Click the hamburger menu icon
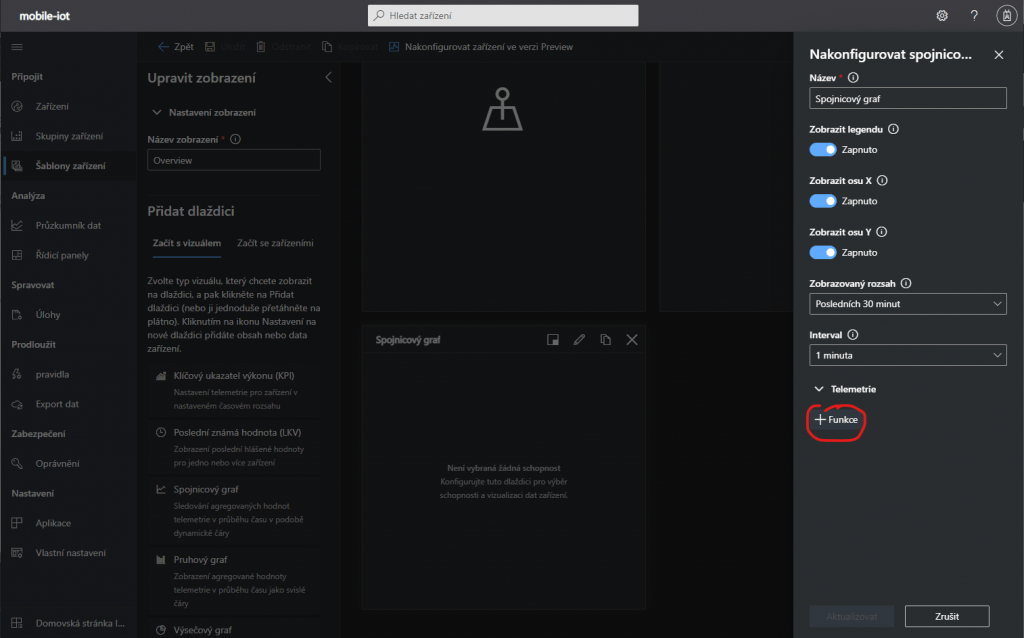 [17, 47]
